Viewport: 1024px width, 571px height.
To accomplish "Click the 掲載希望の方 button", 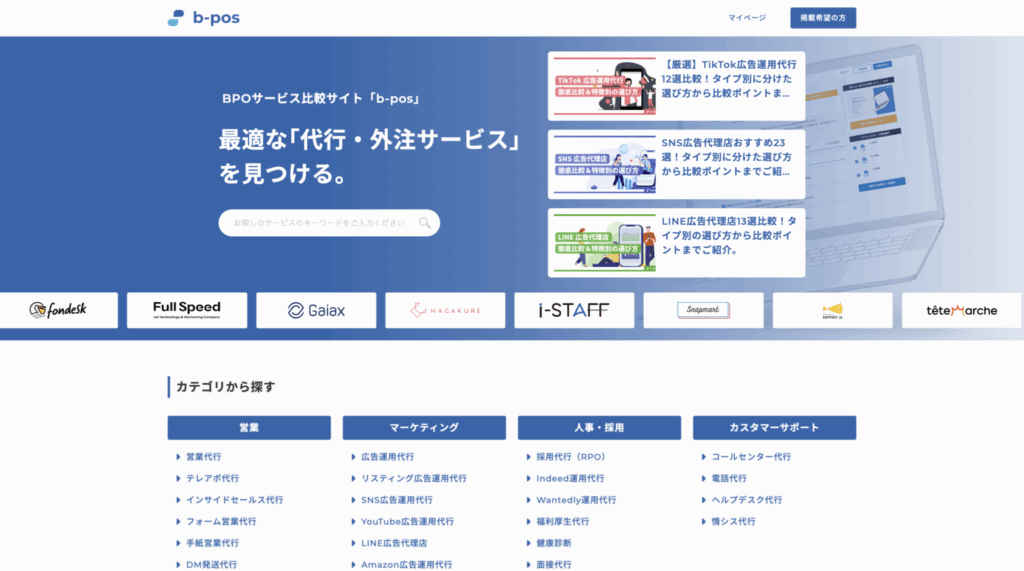I will click(x=823, y=18).
